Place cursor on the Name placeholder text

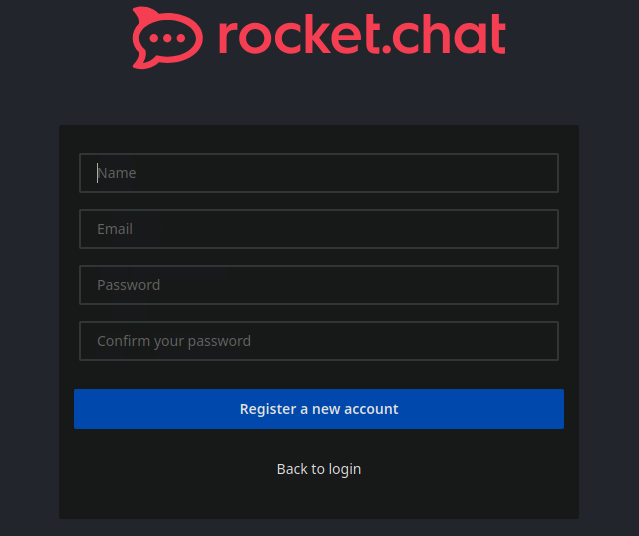point(117,173)
